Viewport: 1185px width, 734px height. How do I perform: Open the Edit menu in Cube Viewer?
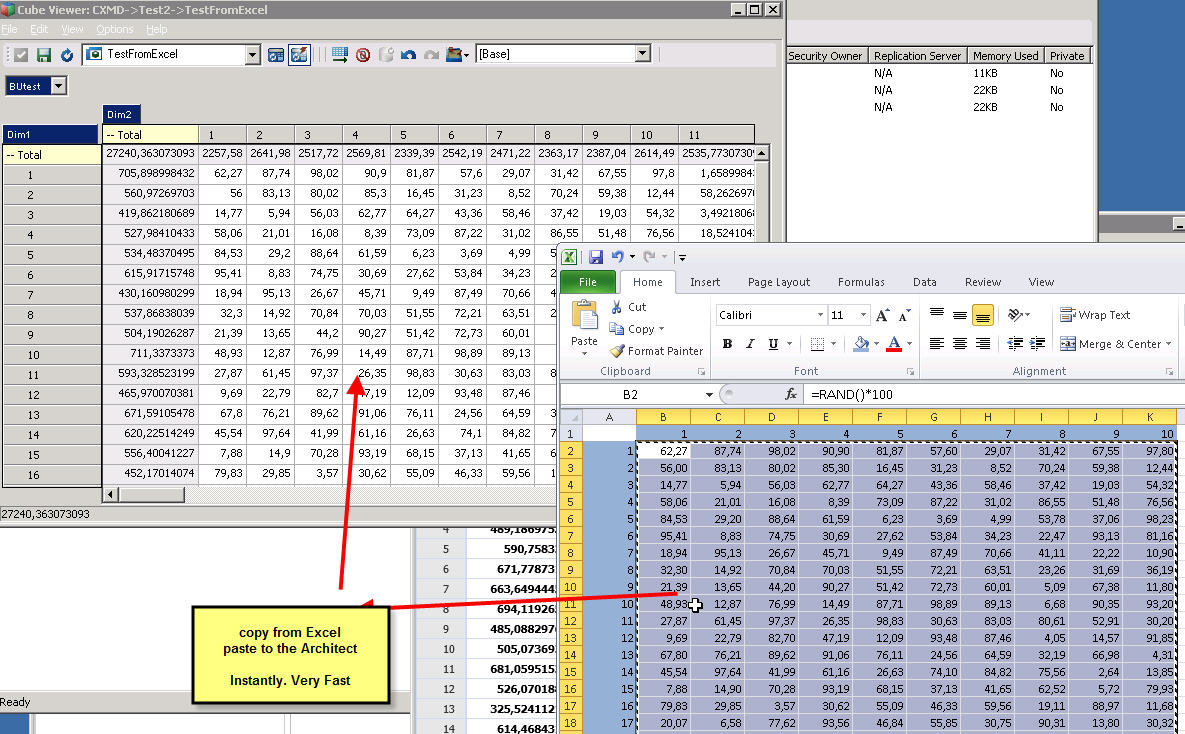(x=39, y=29)
